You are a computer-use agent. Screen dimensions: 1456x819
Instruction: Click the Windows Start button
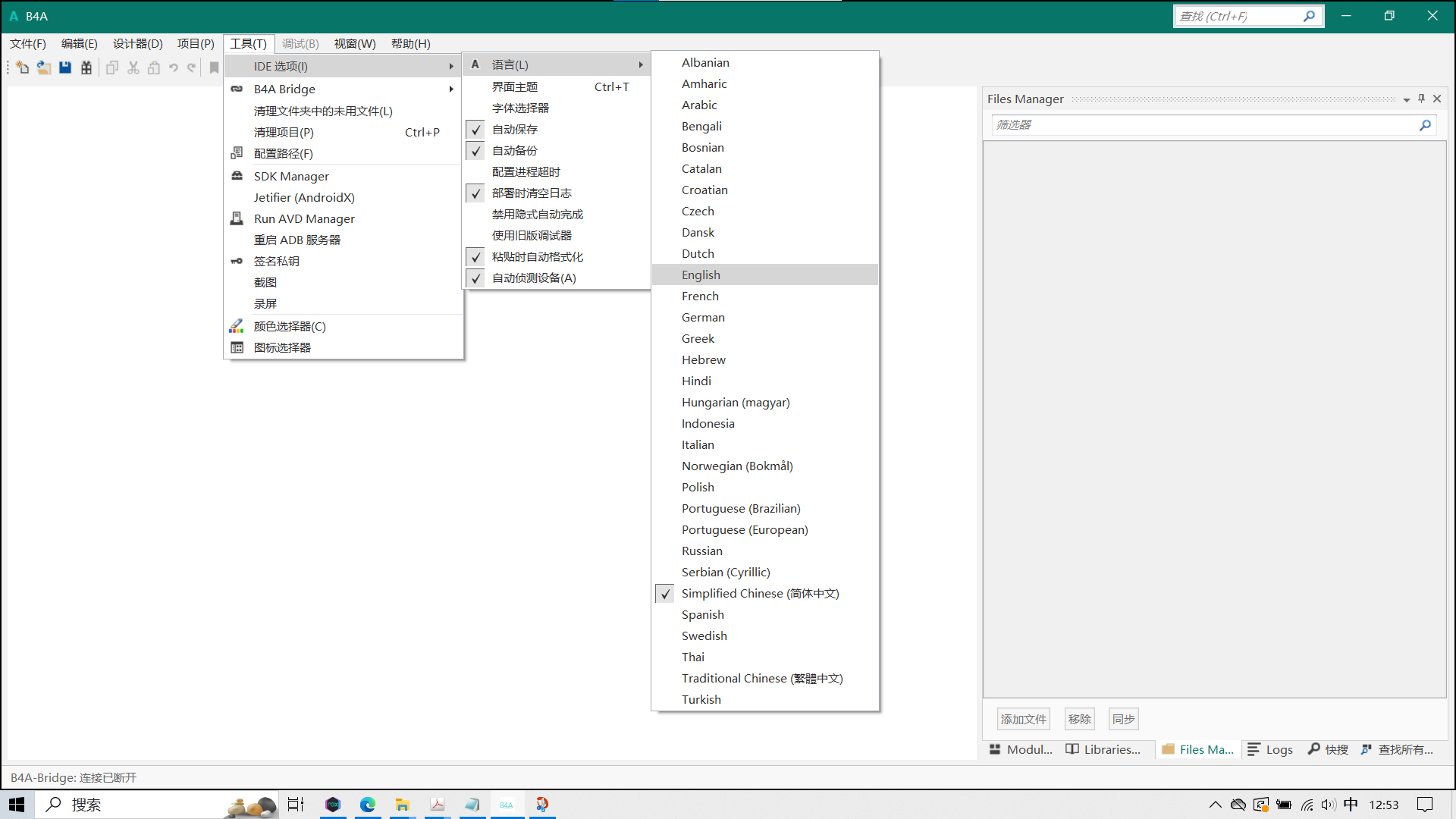click(x=17, y=805)
